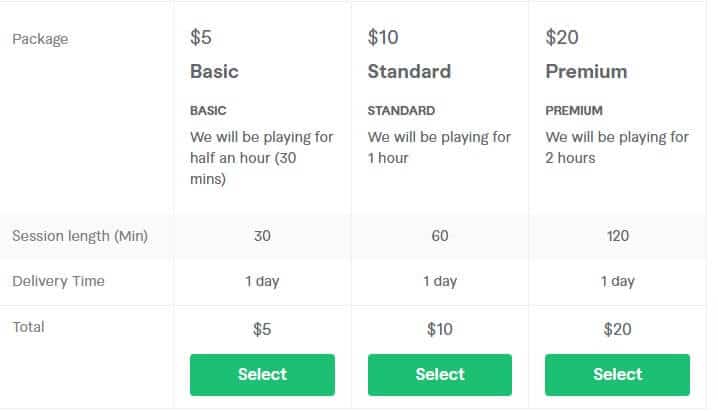Click the Basic package title
This screenshot has width=718, height=411.
click(214, 72)
